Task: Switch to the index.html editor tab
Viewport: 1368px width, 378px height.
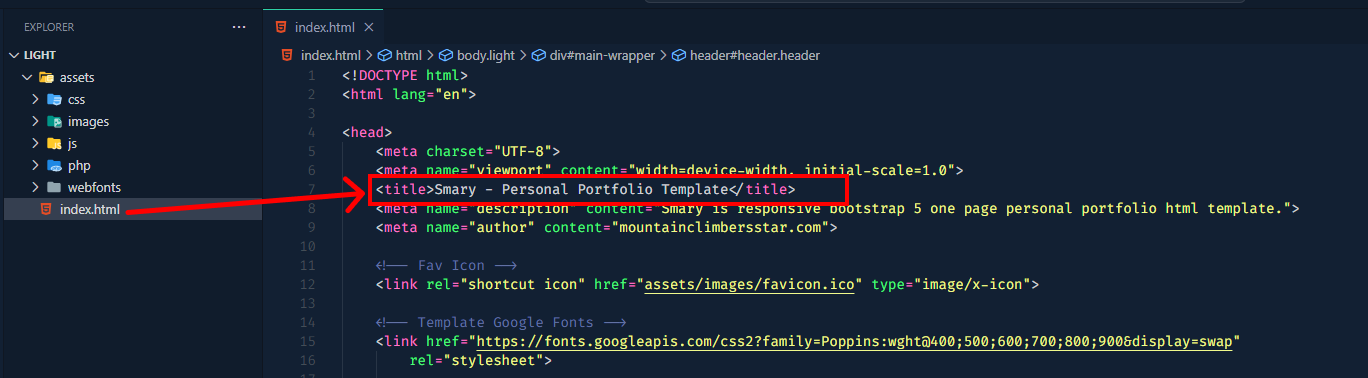Action: pyautogui.click(x=323, y=26)
